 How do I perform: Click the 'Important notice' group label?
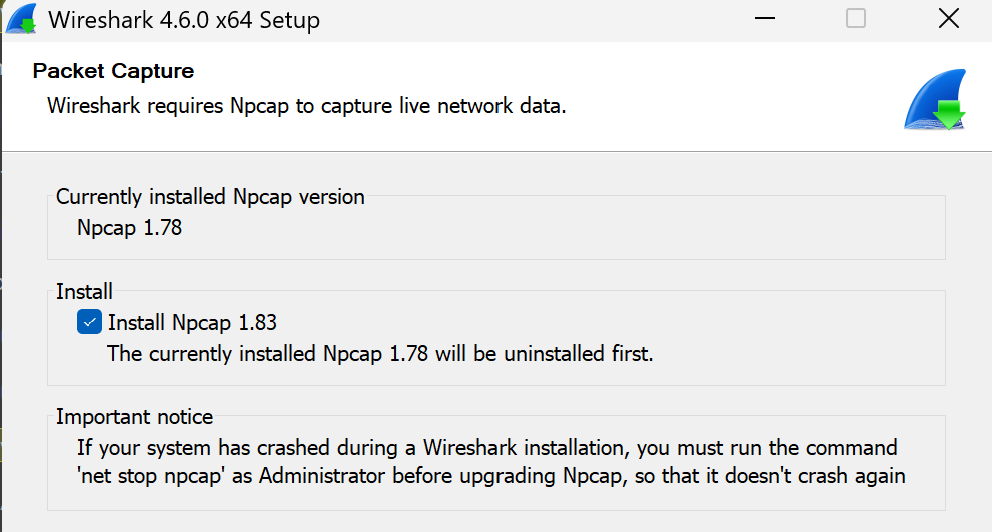click(x=134, y=417)
